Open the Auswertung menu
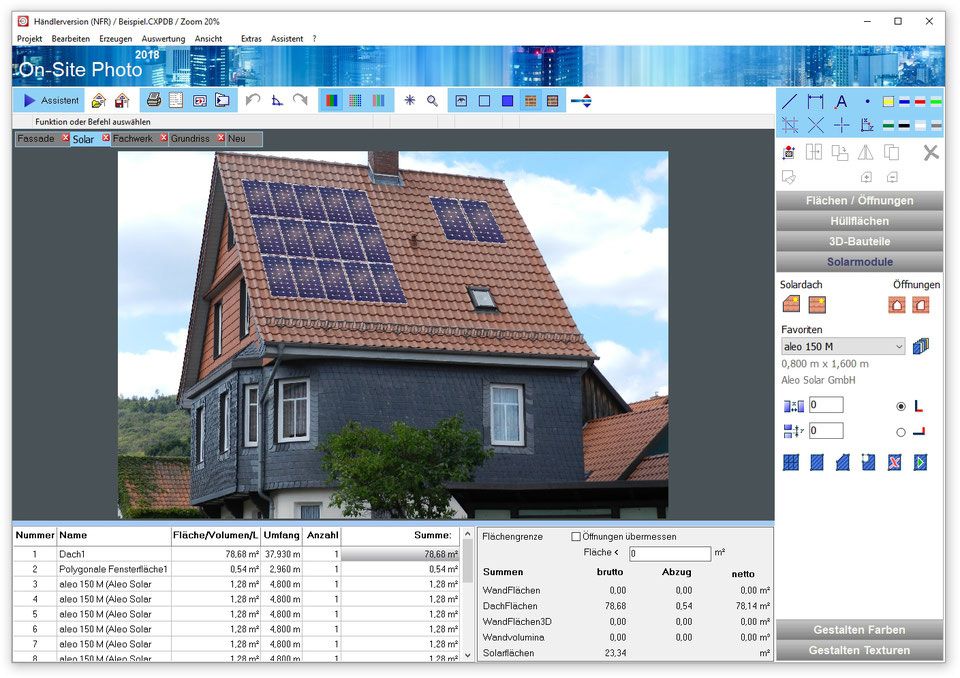Screen dimensions: 960x678 (x=164, y=38)
